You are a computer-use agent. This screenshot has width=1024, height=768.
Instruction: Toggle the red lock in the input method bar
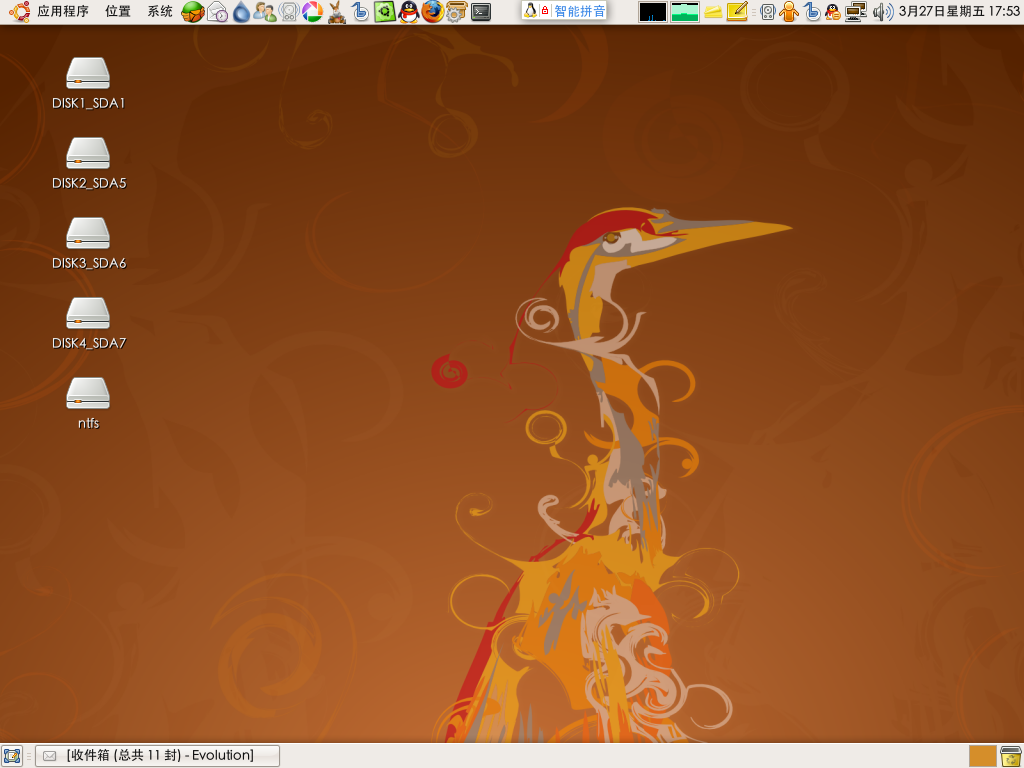[545, 11]
